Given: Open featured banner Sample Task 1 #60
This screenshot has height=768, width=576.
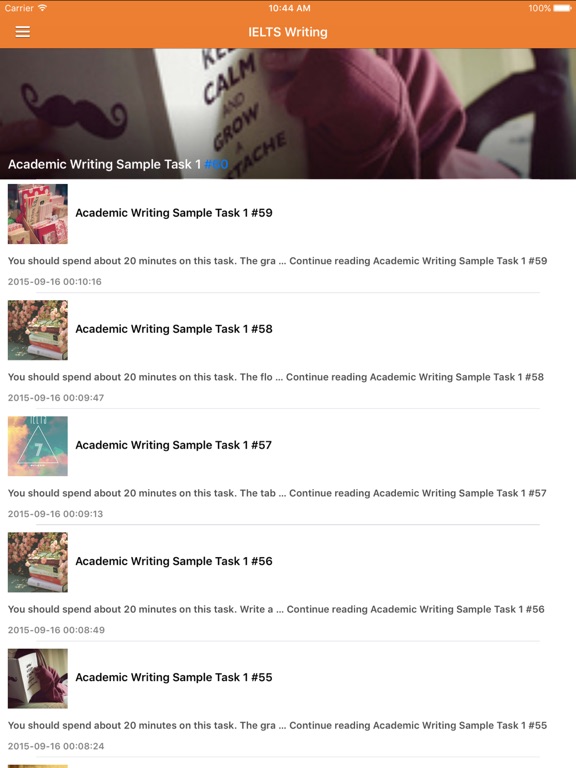Looking at the screenshot, I should pyautogui.click(x=288, y=113).
